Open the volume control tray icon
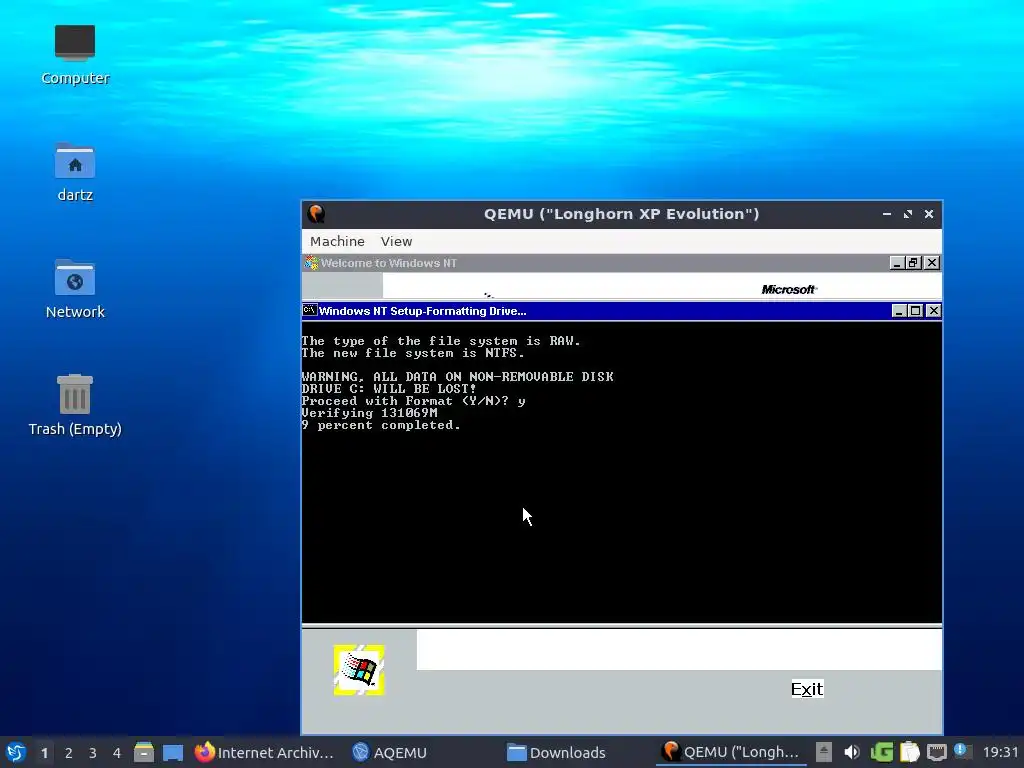The image size is (1024, 768). pos(852,752)
